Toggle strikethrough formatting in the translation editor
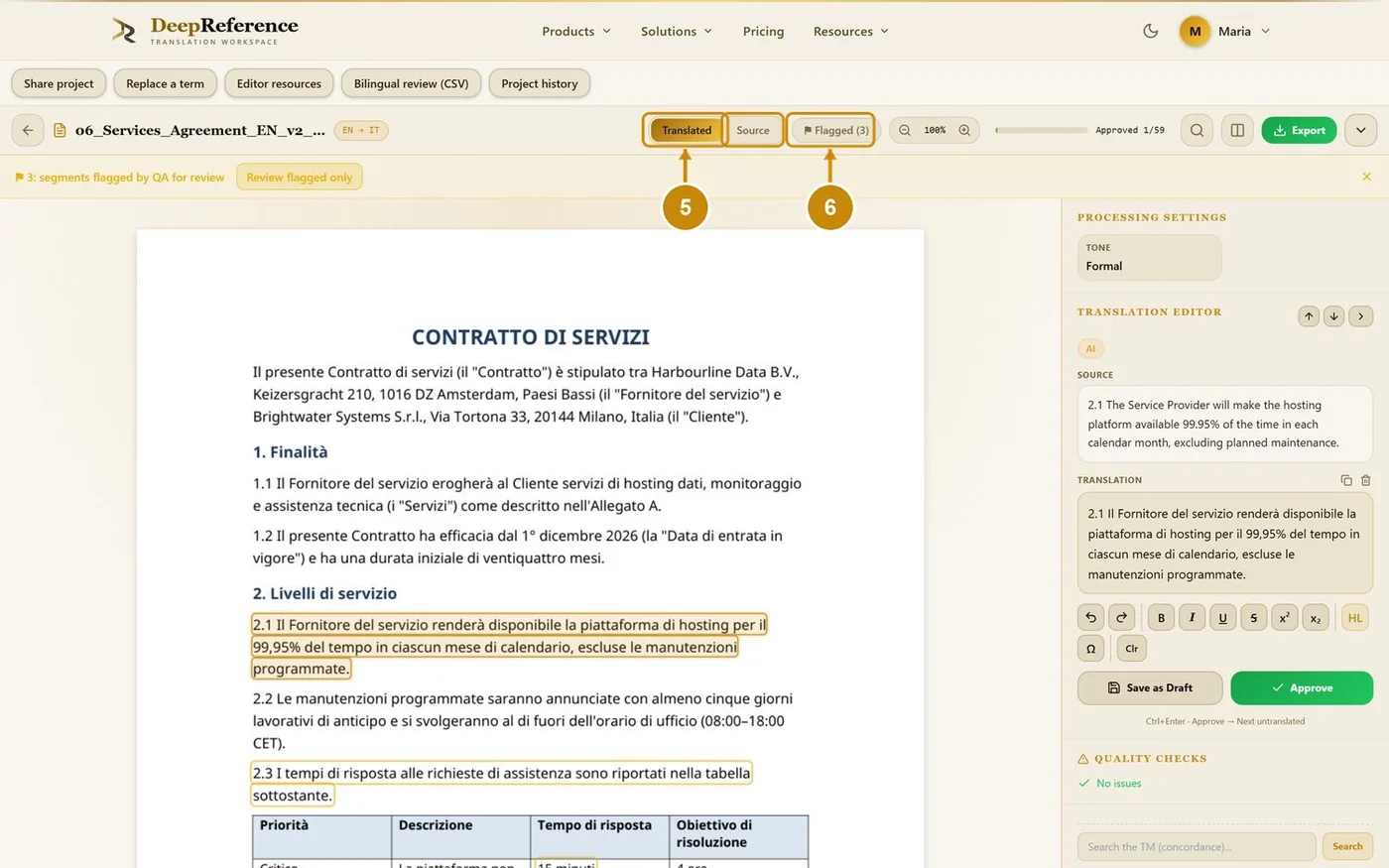The width and height of the screenshot is (1389, 868). point(1253,618)
